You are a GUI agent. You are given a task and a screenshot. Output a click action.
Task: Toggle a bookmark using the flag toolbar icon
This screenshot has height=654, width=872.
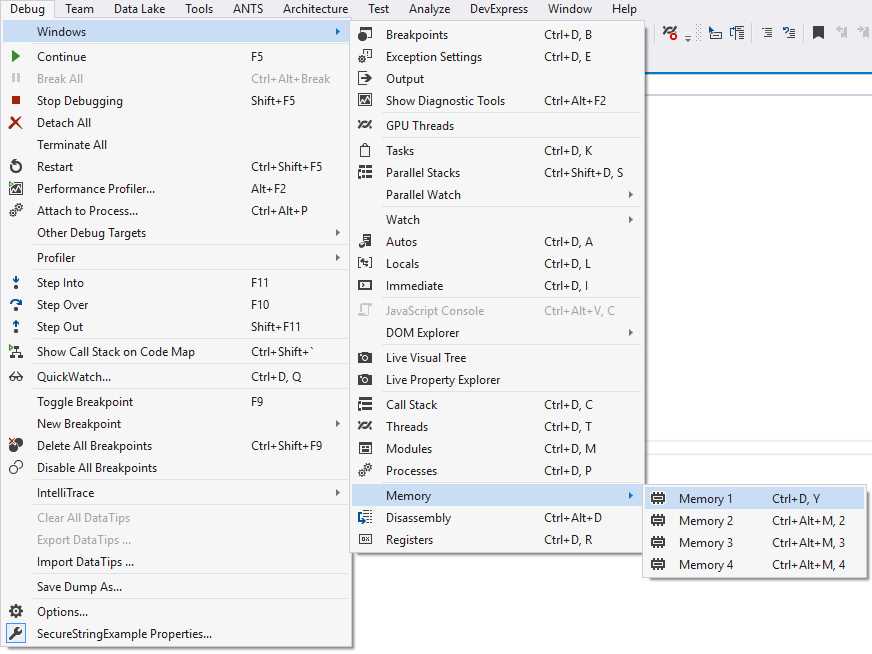coord(818,32)
